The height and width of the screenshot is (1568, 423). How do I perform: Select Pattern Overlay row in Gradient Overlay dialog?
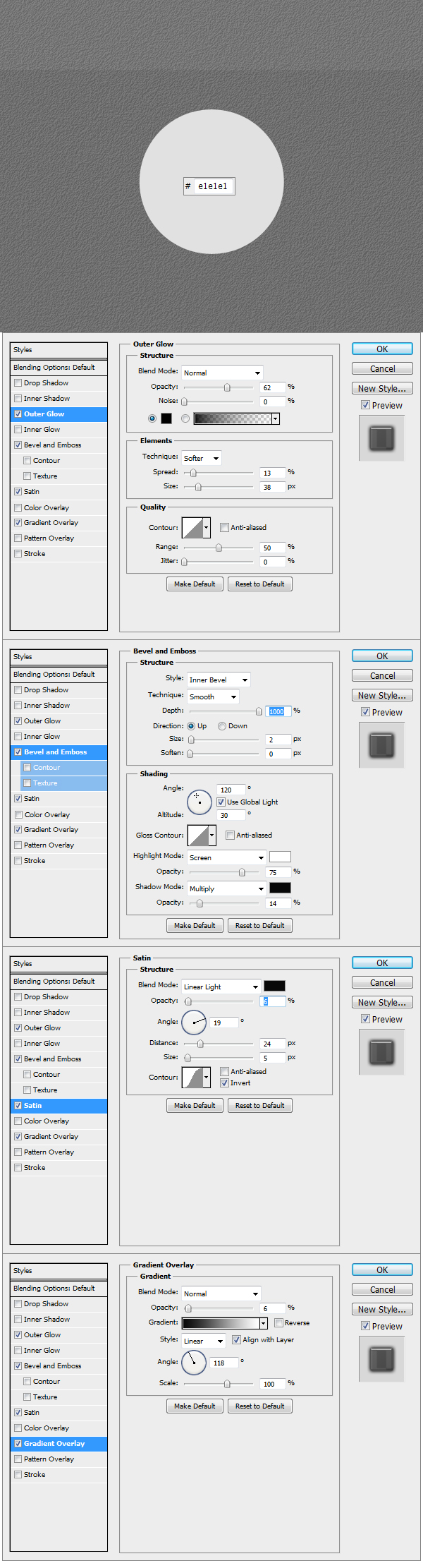click(x=59, y=1459)
